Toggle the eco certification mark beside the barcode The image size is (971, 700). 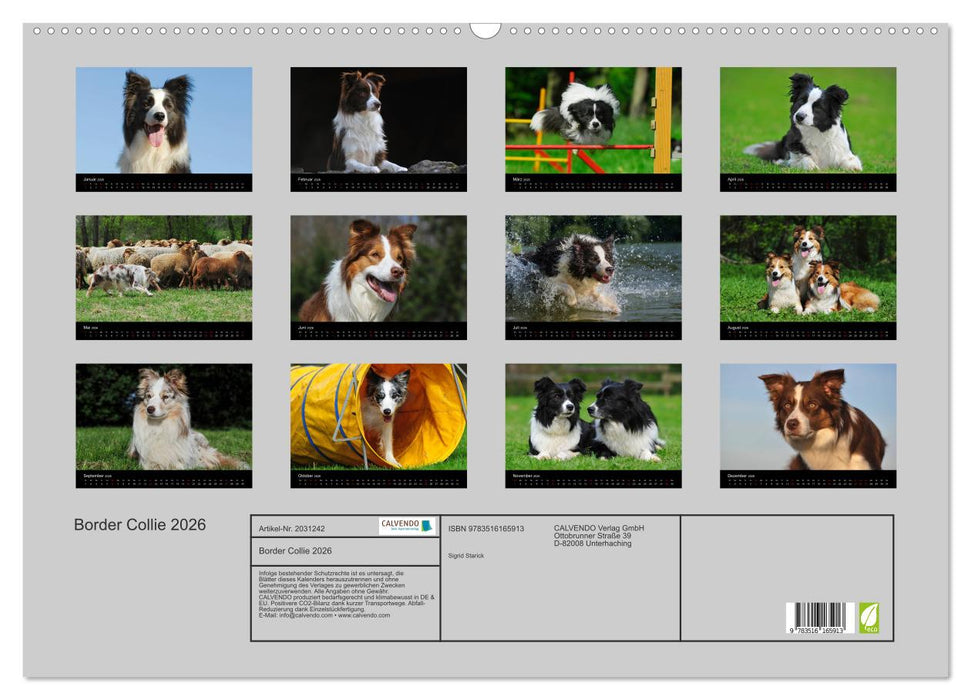868,617
